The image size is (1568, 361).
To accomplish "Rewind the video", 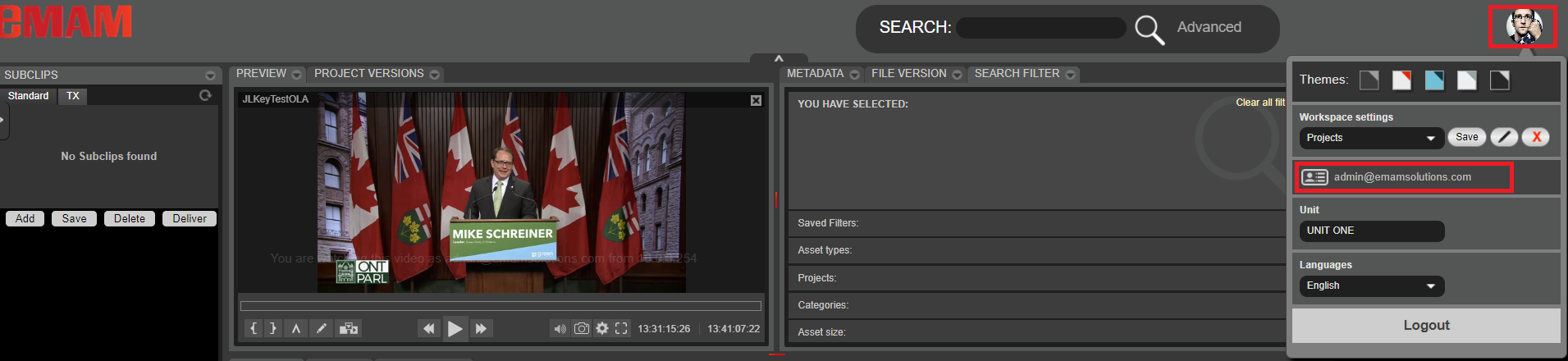I will [428, 328].
